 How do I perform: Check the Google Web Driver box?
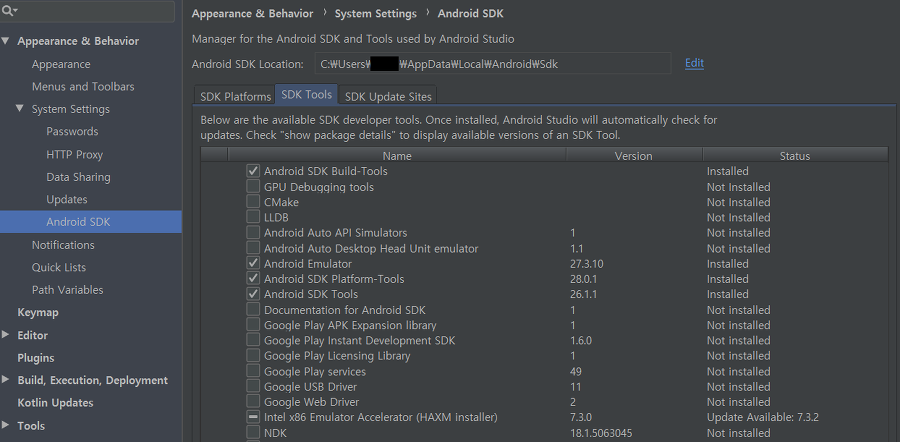tap(253, 401)
